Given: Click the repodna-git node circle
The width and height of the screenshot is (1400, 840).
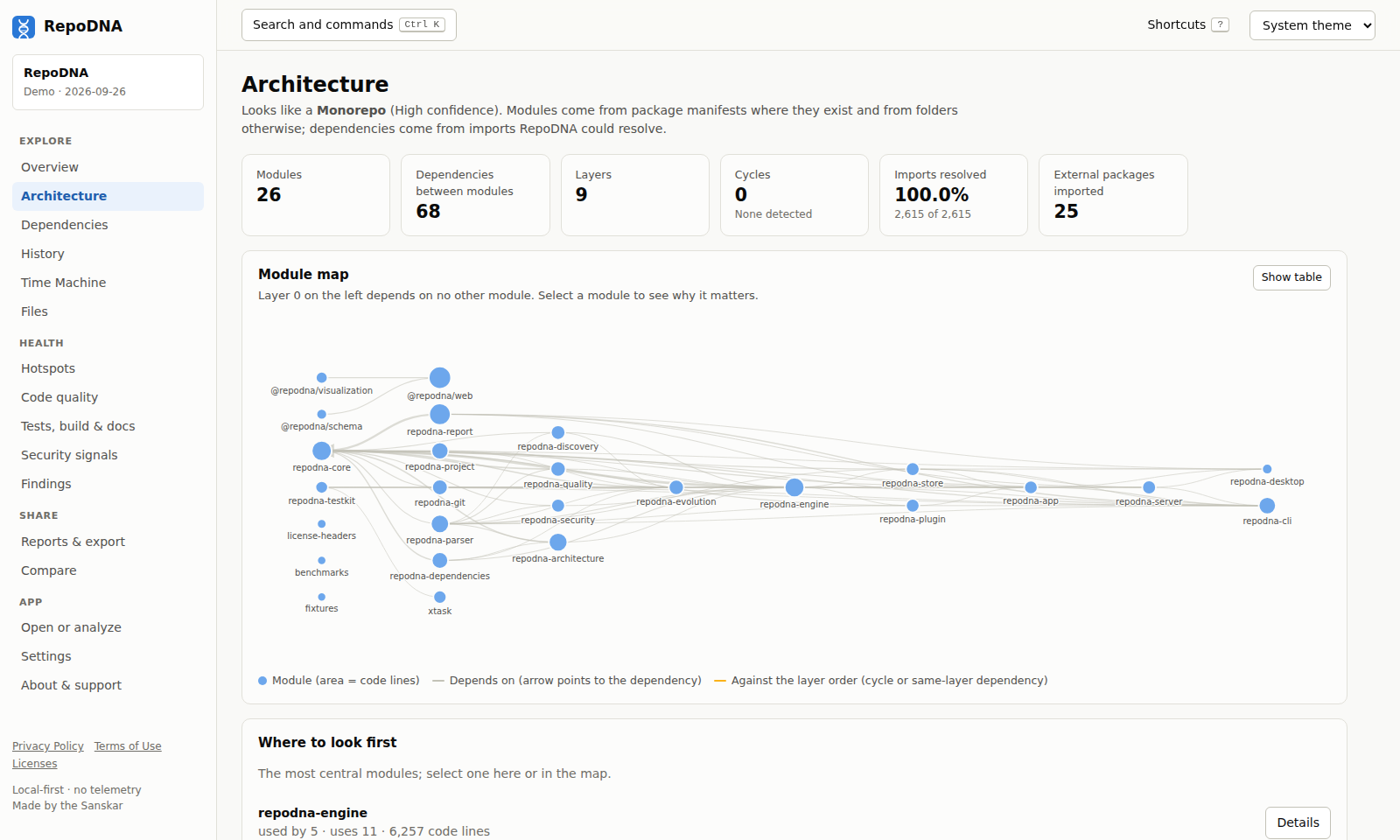Looking at the screenshot, I should [x=440, y=487].
